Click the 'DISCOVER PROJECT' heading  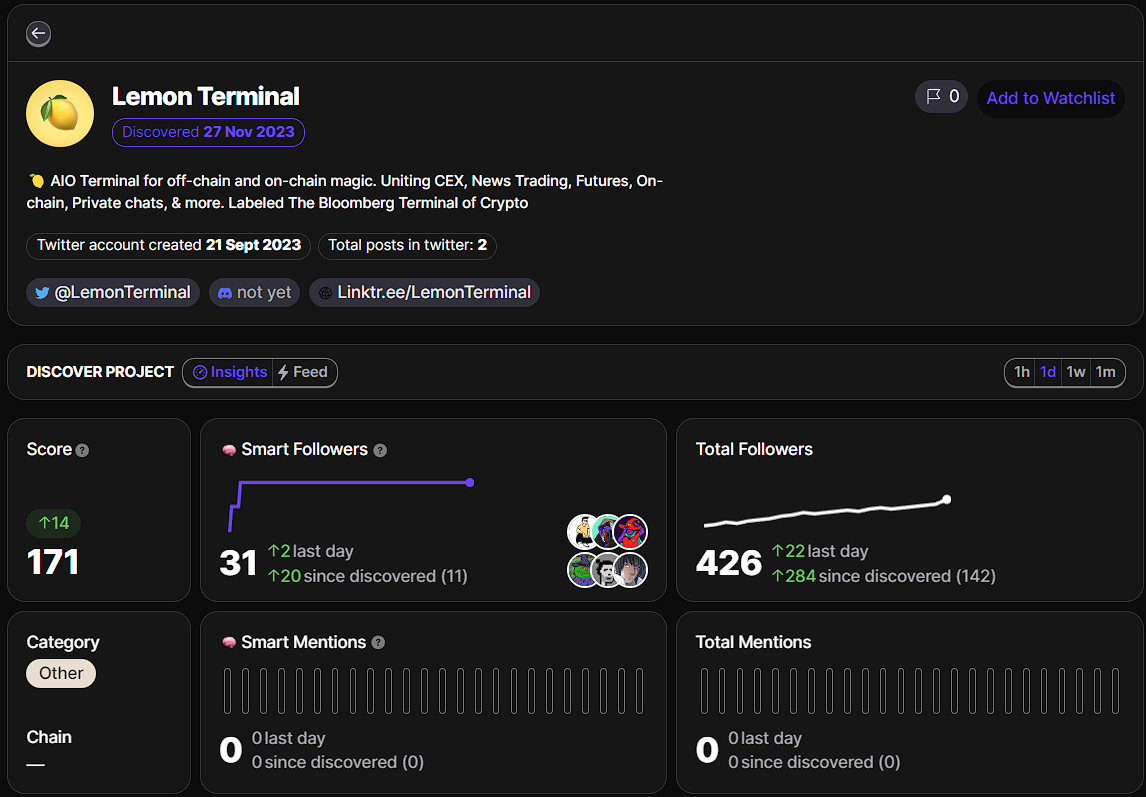pos(100,372)
